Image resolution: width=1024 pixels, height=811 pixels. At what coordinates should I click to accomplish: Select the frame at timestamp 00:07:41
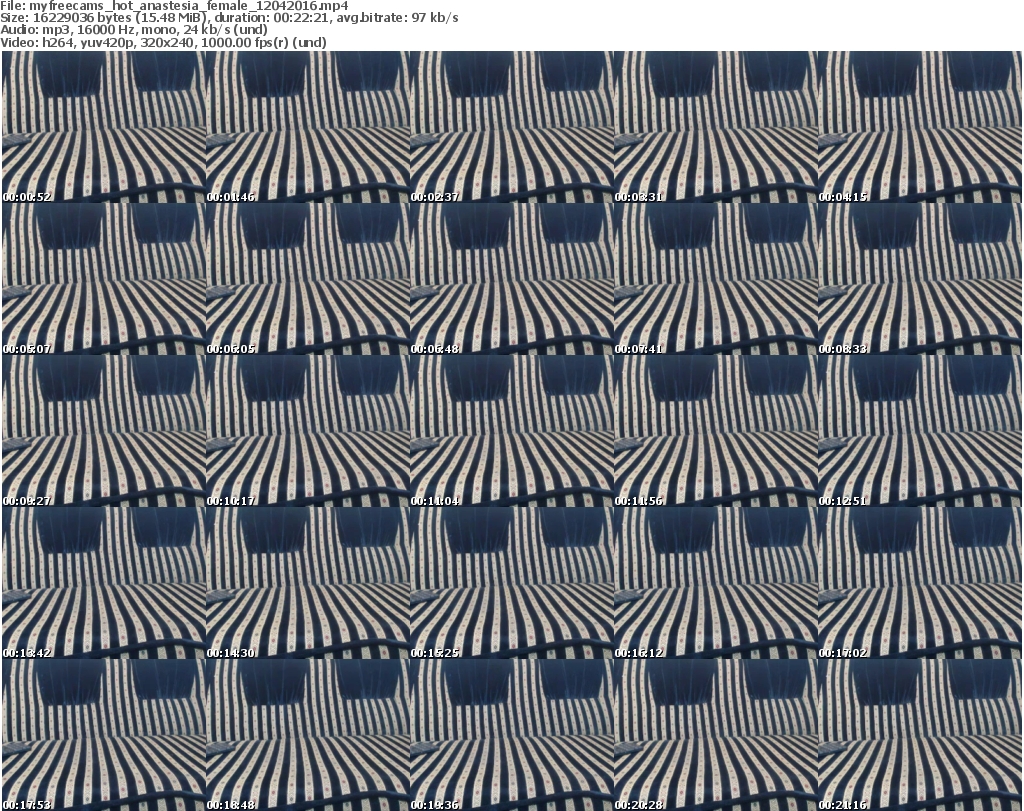click(x=716, y=279)
